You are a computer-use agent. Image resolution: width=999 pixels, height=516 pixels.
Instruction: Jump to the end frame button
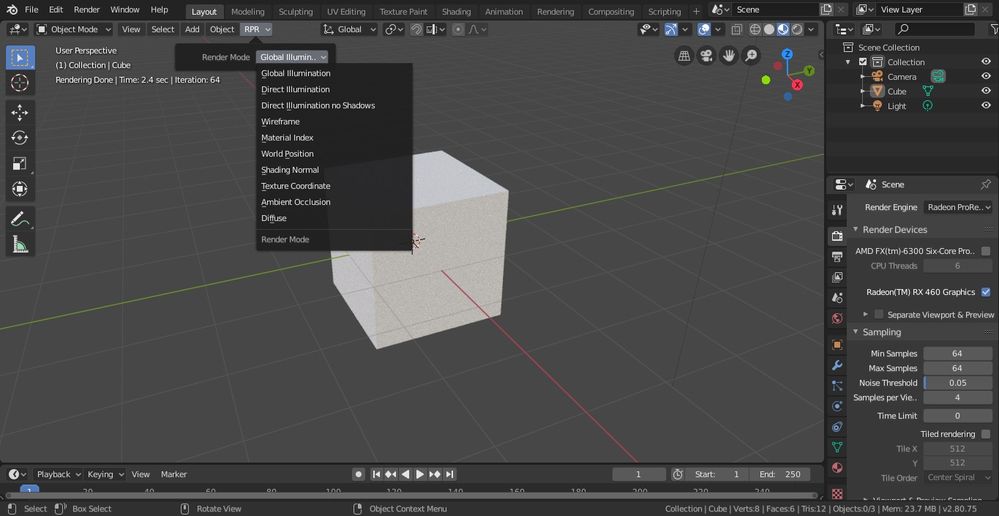(x=449, y=474)
